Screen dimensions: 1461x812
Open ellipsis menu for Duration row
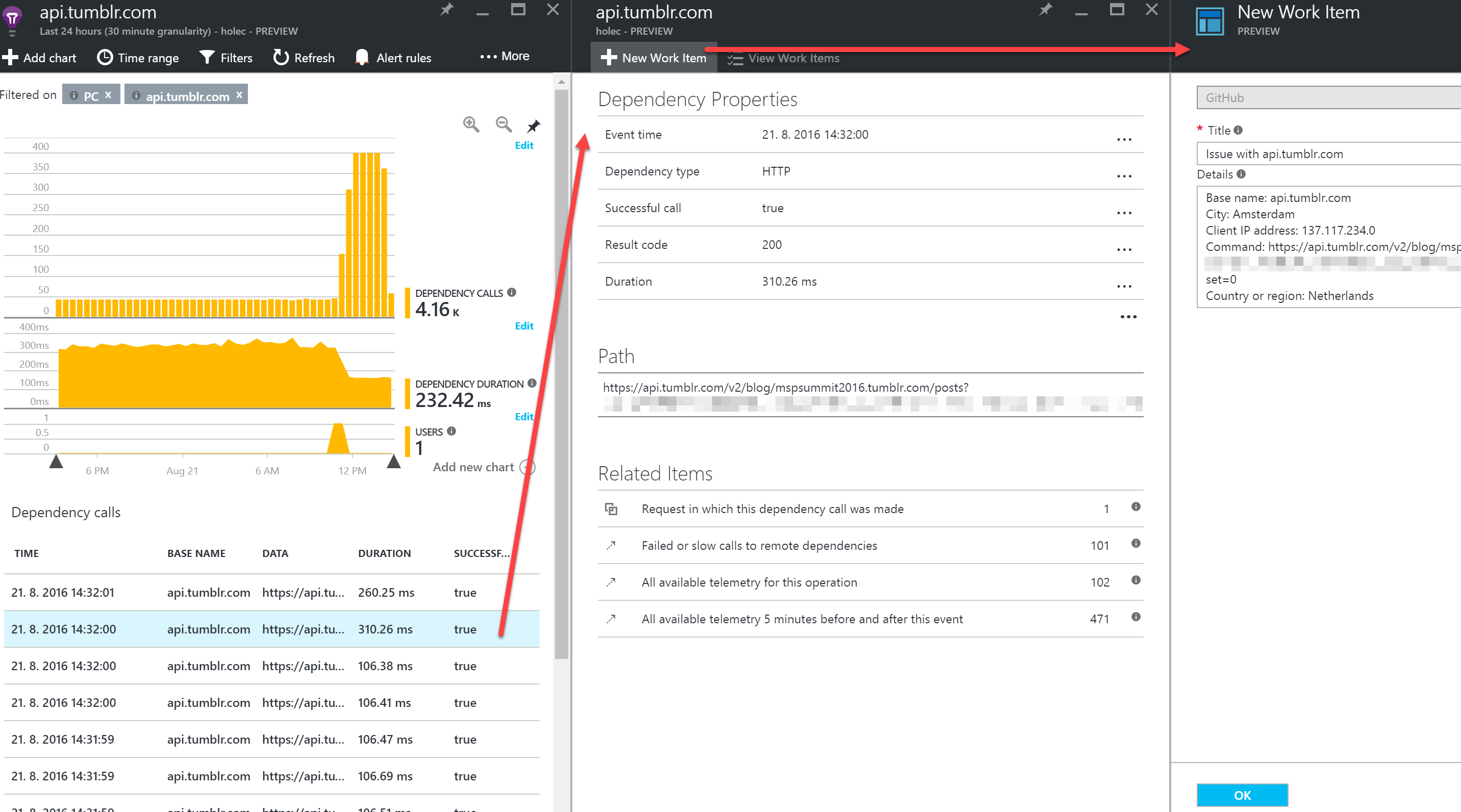(1123, 286)
